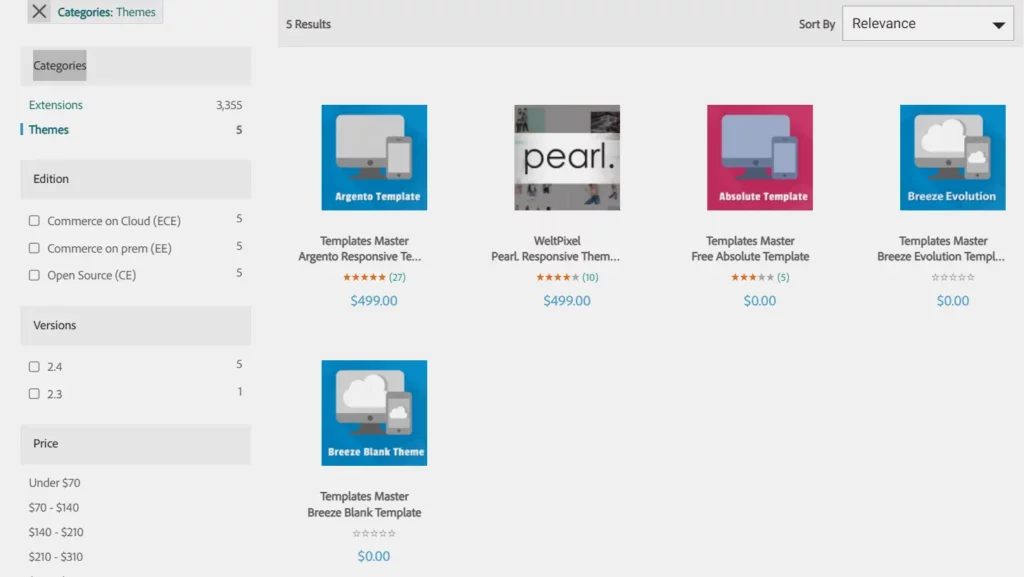Click Breeze Evolution $0.00 price
1024x577 pixels.
pos(953,300)
